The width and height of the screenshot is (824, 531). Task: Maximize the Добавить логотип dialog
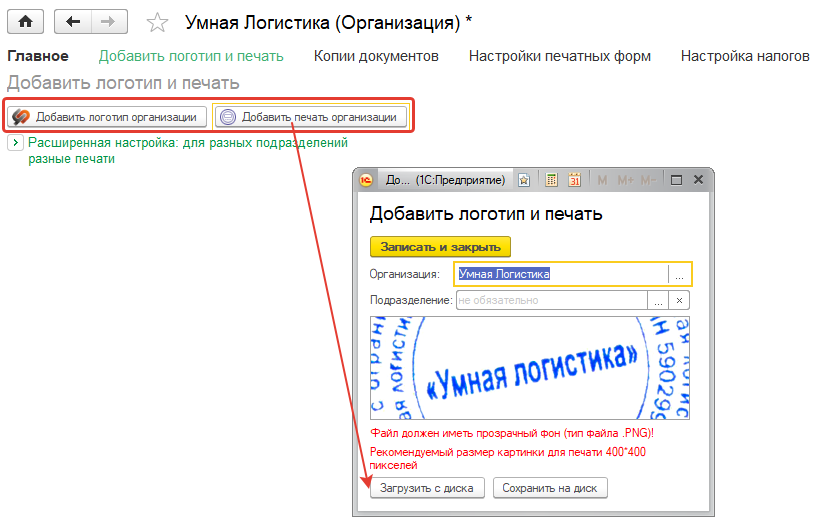click(676, 180)
